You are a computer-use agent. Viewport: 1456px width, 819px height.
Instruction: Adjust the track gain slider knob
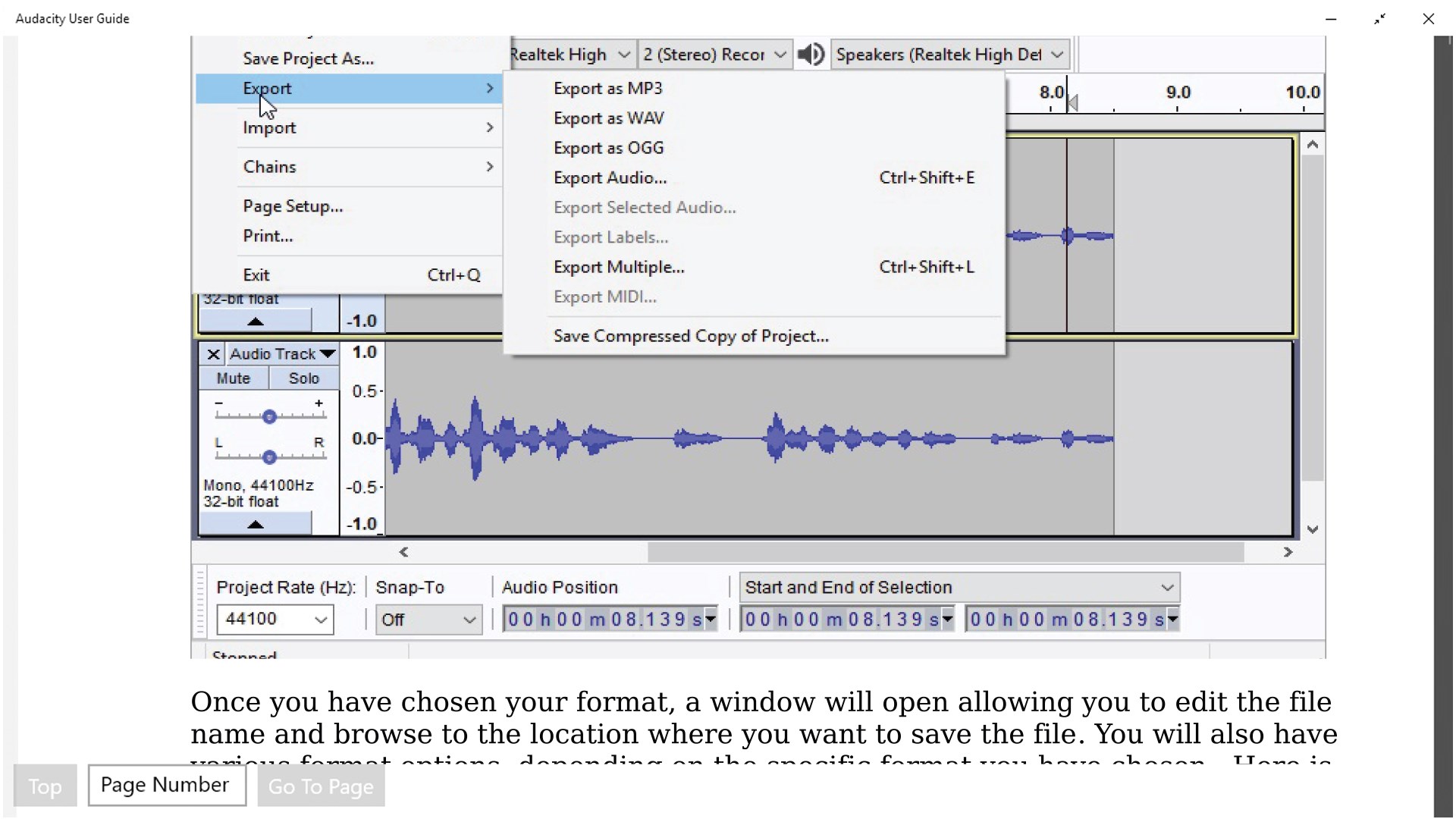(269, 417)
